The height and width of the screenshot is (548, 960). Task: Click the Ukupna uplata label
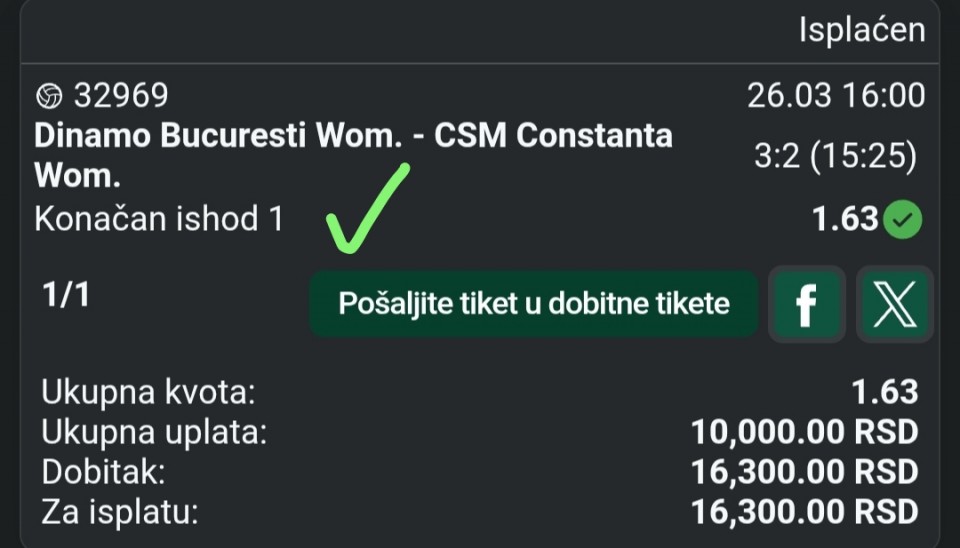154,433
